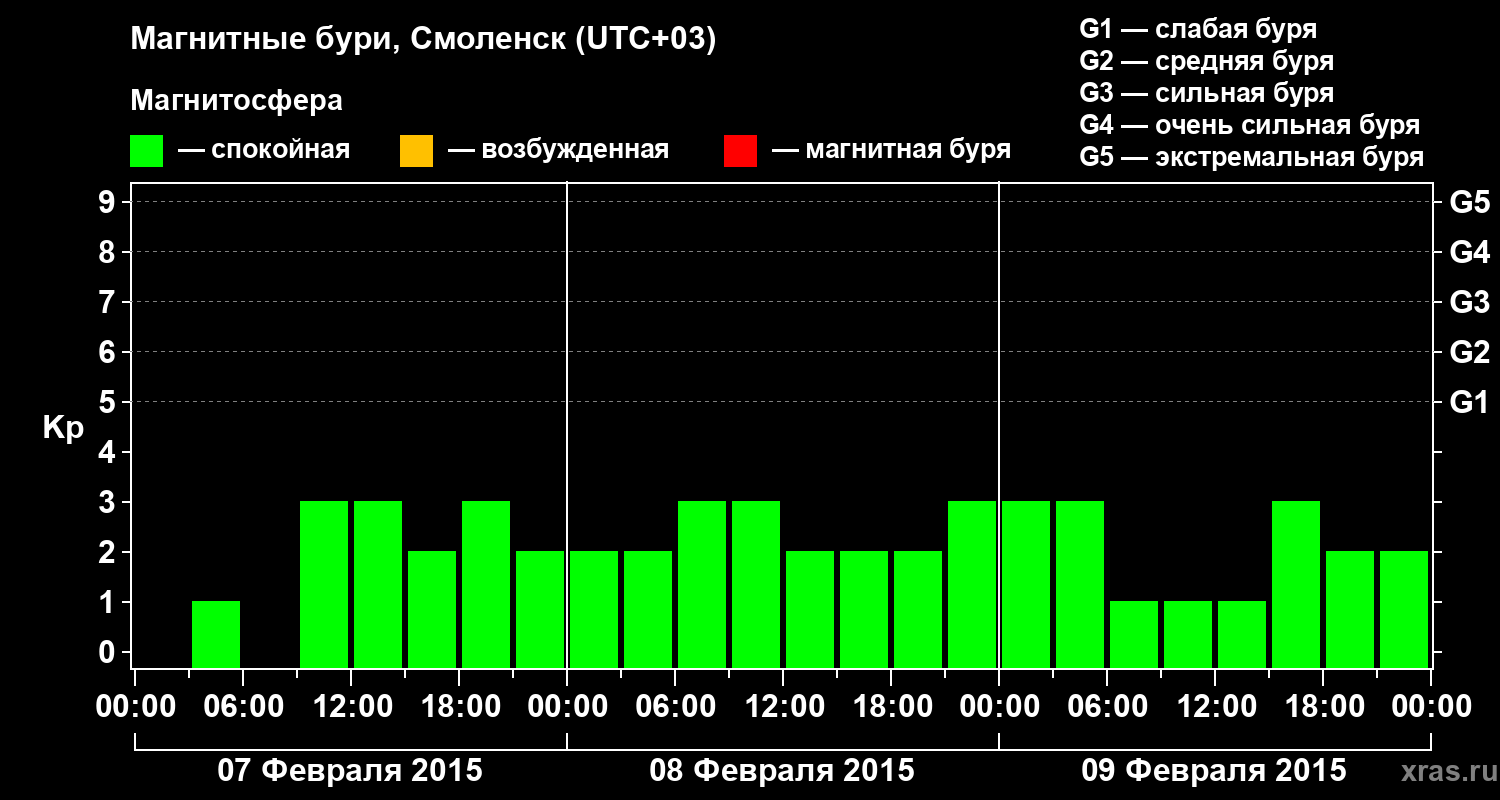Click the '08 Февраля 2015' date label
This screenshot has height=800, width=1500.
coord(782,771)
